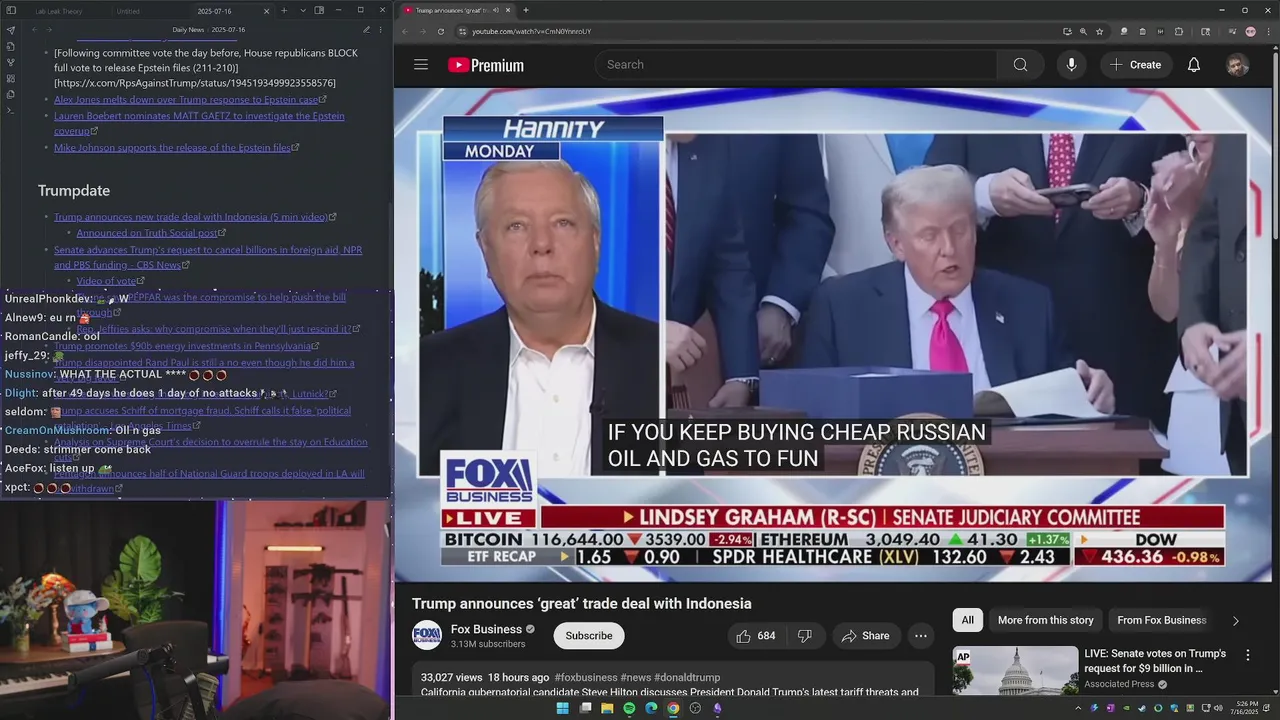This screenshot has height=720, width=1280.
Task: Toggle the Obsidian left sidebar icon
Action: [x=12, y=11]
